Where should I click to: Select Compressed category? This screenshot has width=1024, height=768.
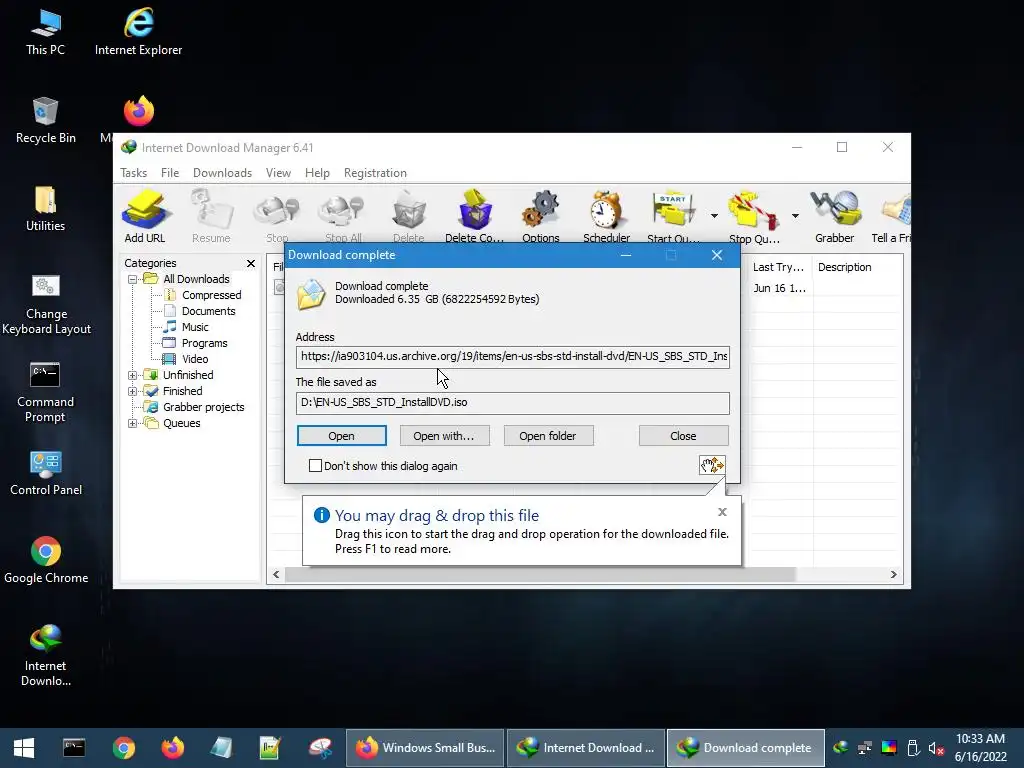click(212, 295)
